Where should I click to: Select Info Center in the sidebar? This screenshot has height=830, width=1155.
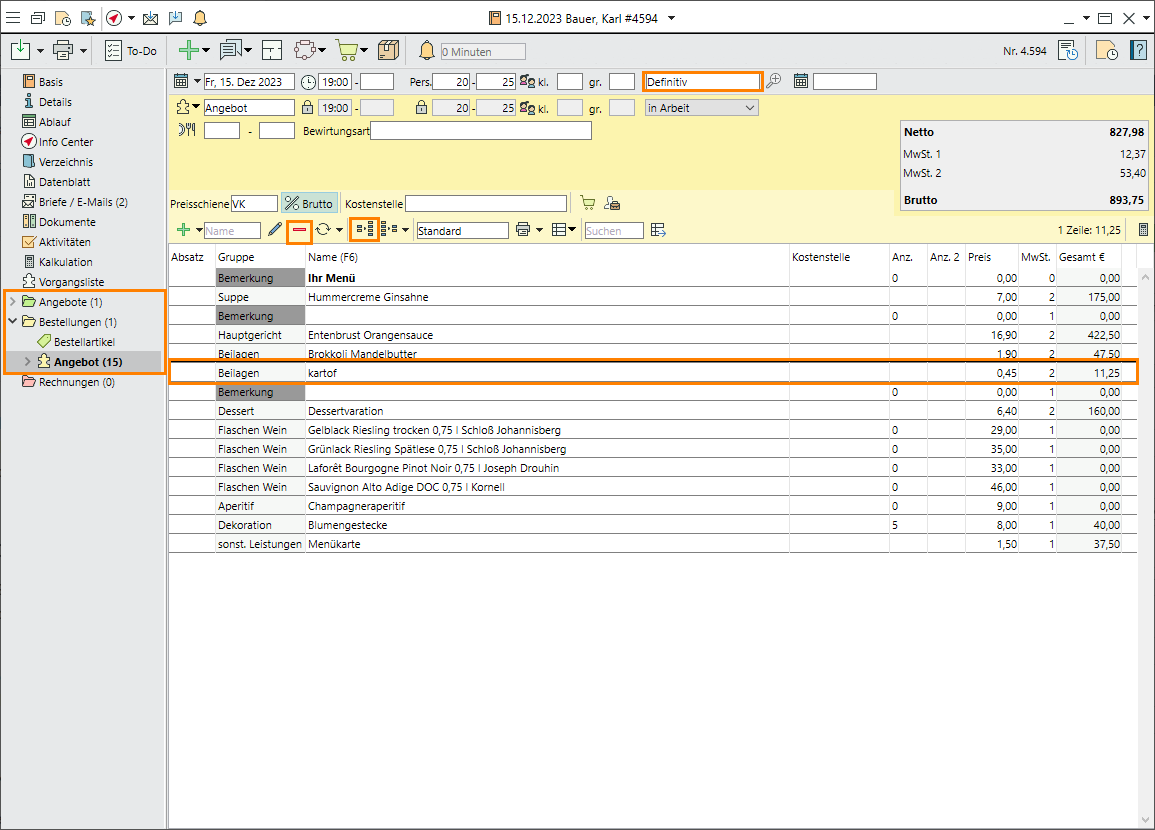[66, 142]
